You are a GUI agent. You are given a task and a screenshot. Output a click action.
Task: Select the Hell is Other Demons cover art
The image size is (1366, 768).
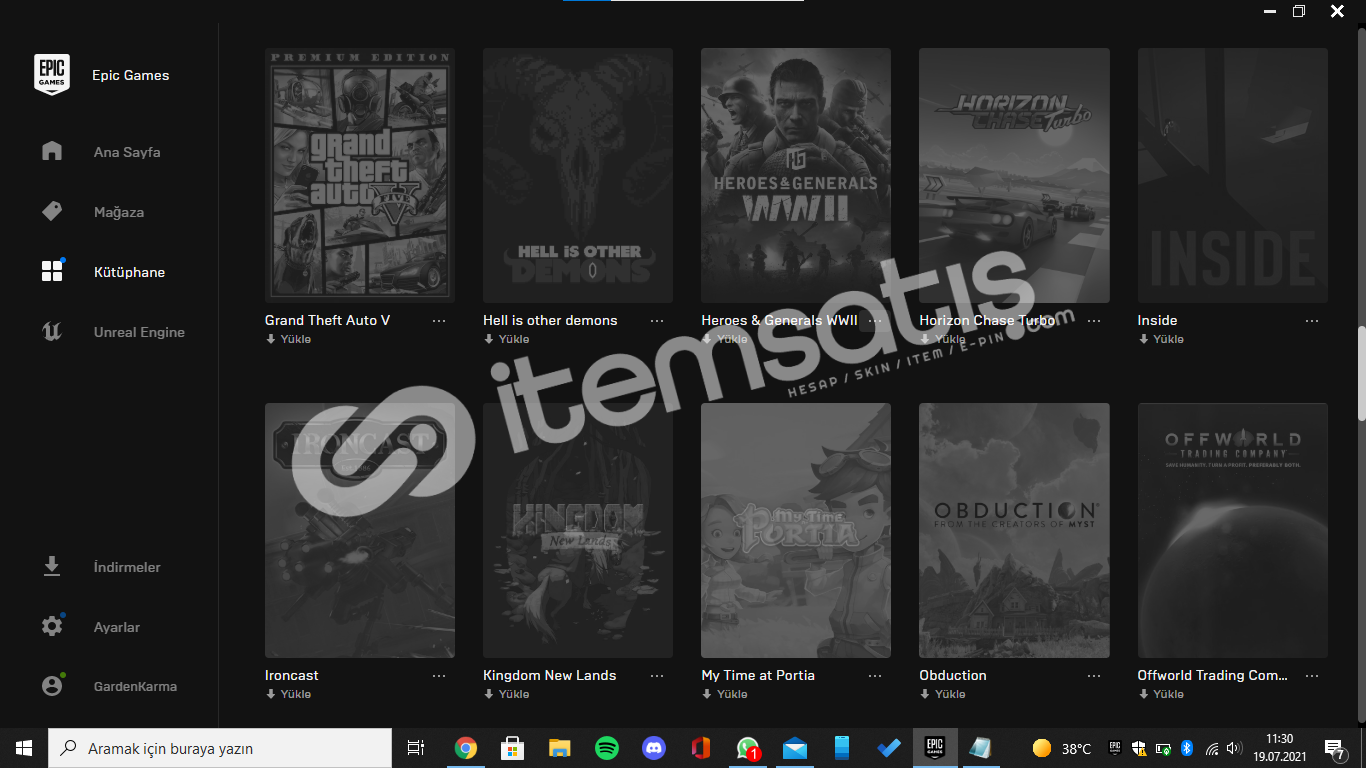578,175
